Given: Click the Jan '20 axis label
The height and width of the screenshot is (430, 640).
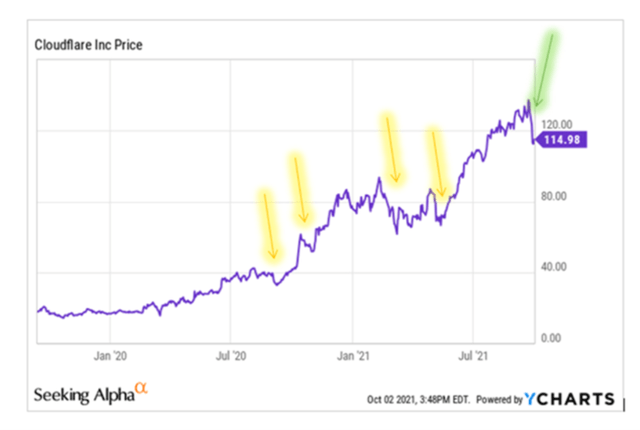Looking at the screenshot, I should 110,356.
